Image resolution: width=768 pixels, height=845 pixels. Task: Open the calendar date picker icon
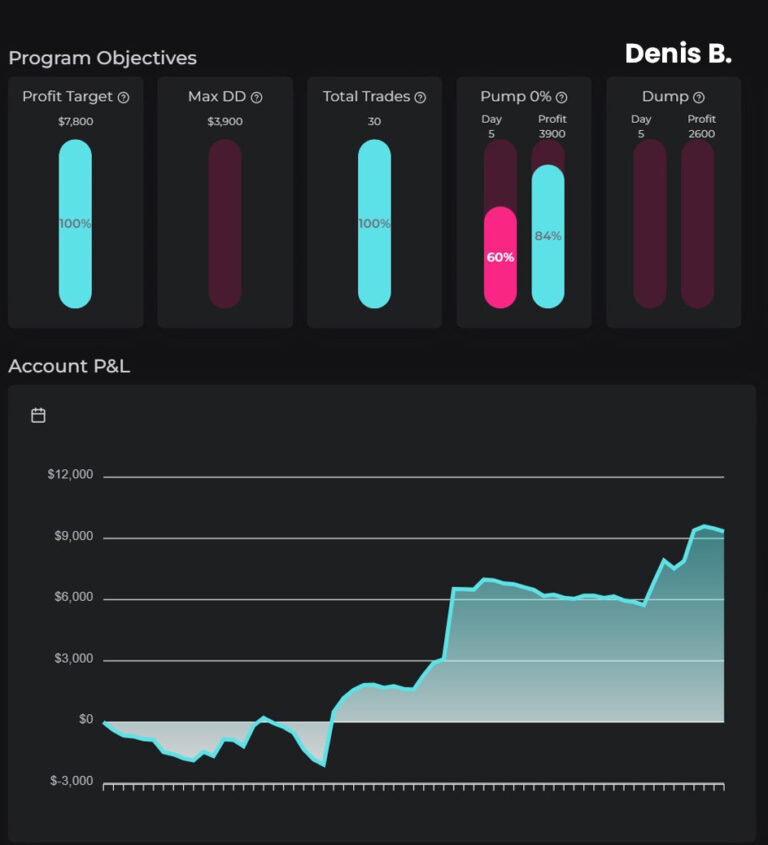click(38, 415)
